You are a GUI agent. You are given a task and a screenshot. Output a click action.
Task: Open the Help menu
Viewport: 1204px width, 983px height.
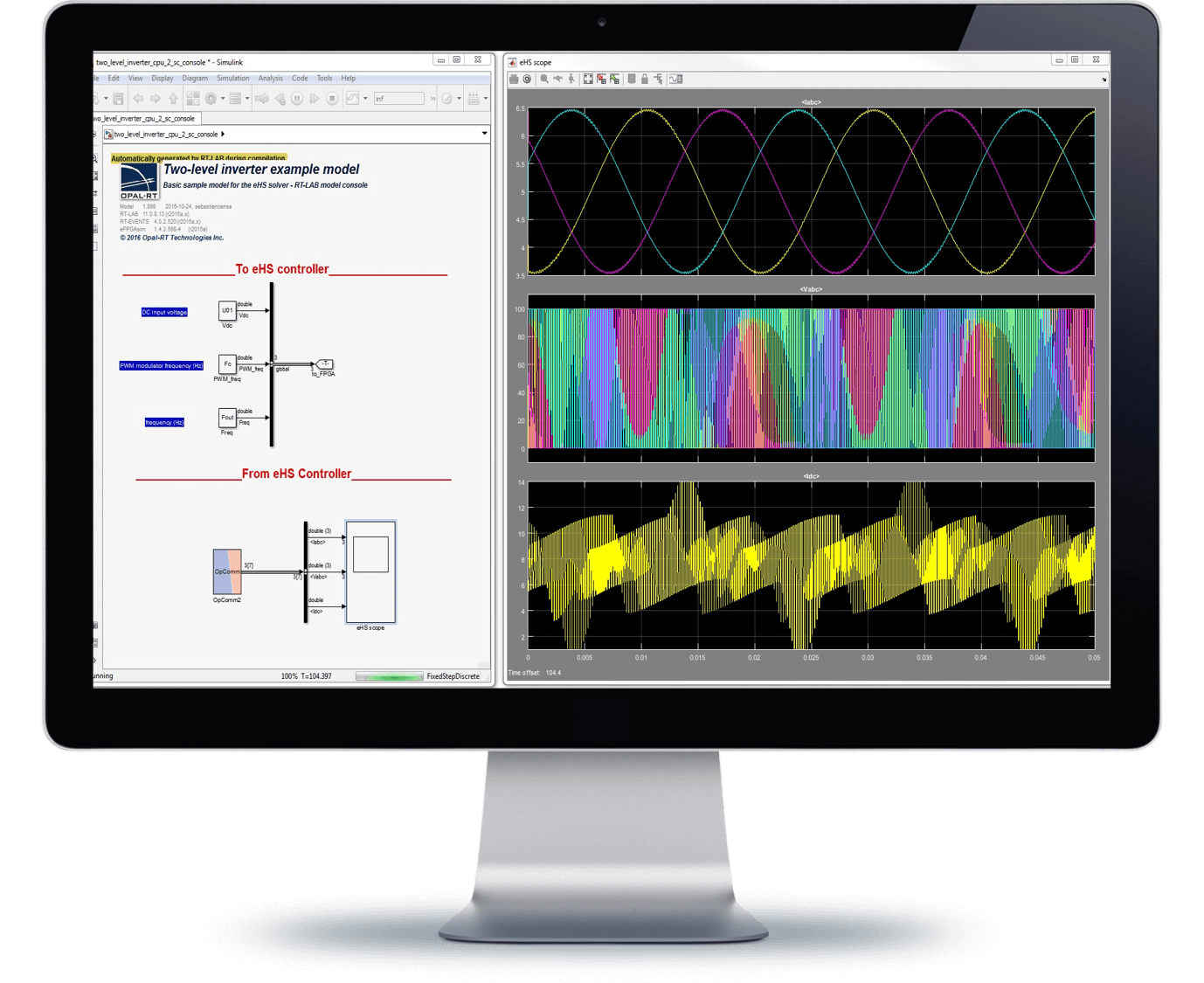point(349,79)
